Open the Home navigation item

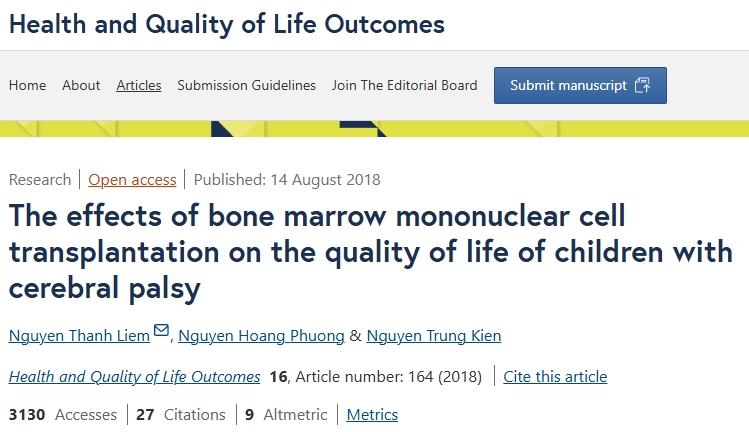(27, 86)
